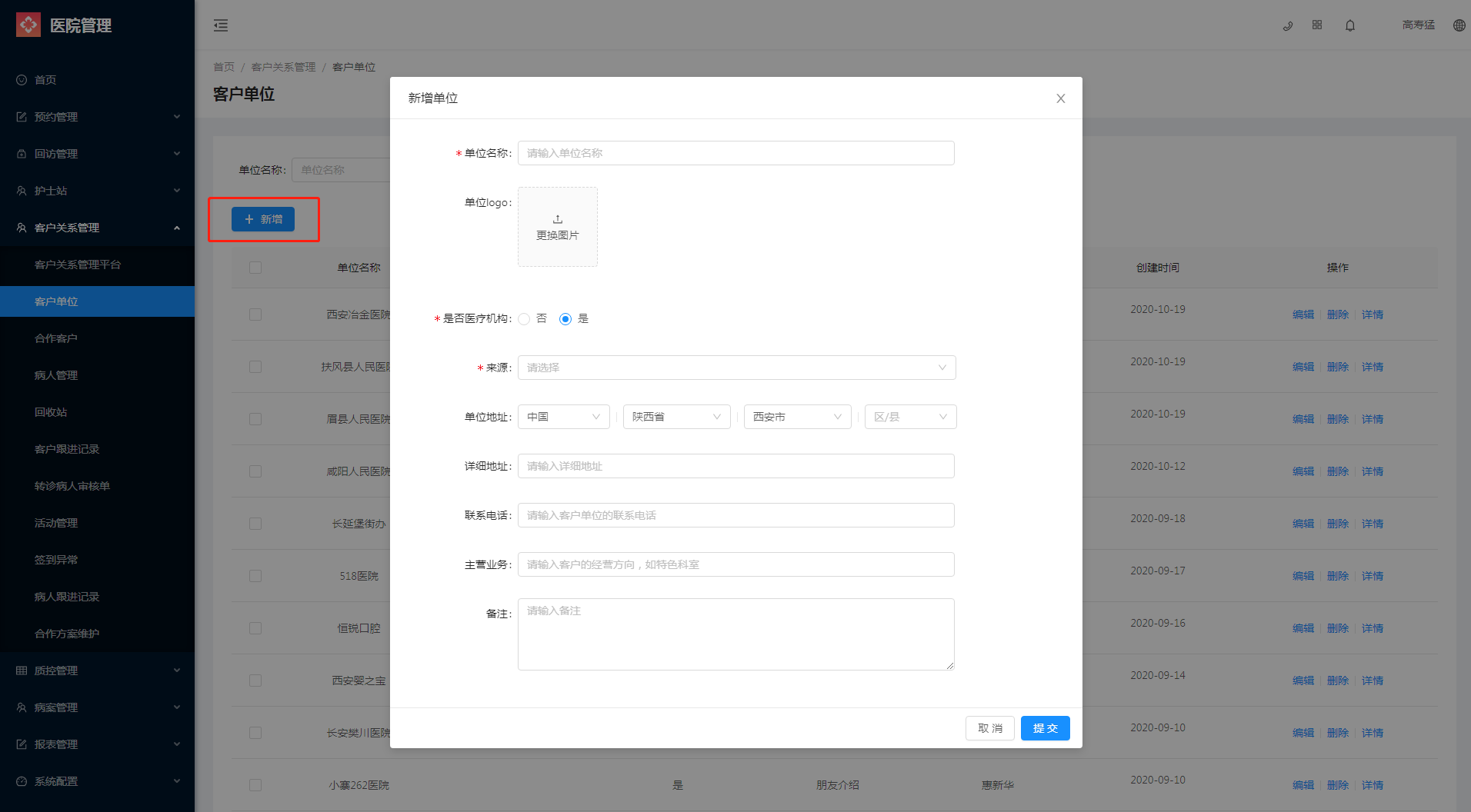
Task: Click the 预约管理 sidebar icon
Action: pyautogui.click(x=22, y=117)
